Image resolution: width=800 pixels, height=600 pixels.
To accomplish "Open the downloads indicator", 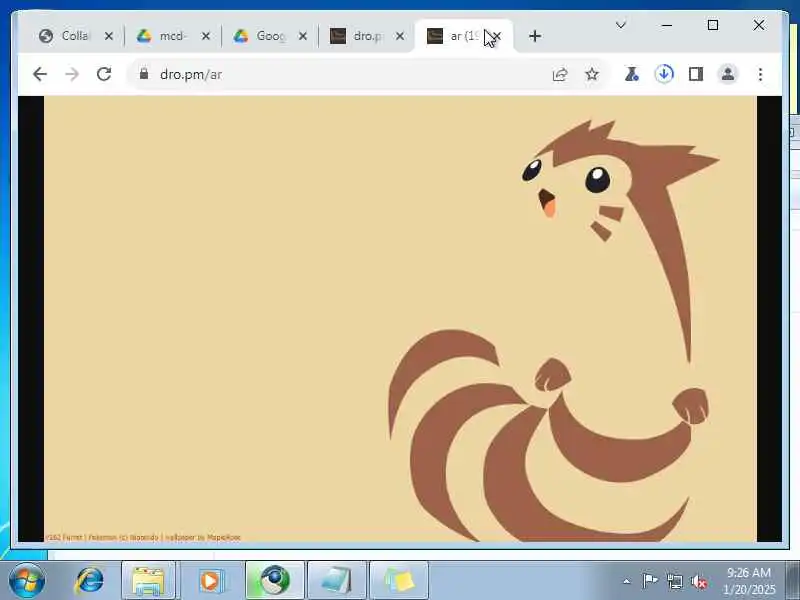I will [664, 74].
